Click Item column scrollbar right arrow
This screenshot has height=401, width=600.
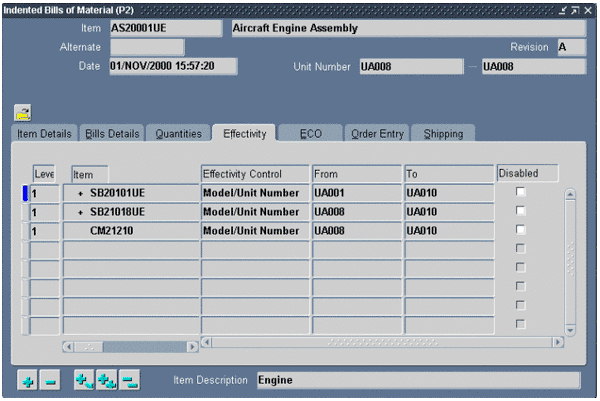point(192,347)
